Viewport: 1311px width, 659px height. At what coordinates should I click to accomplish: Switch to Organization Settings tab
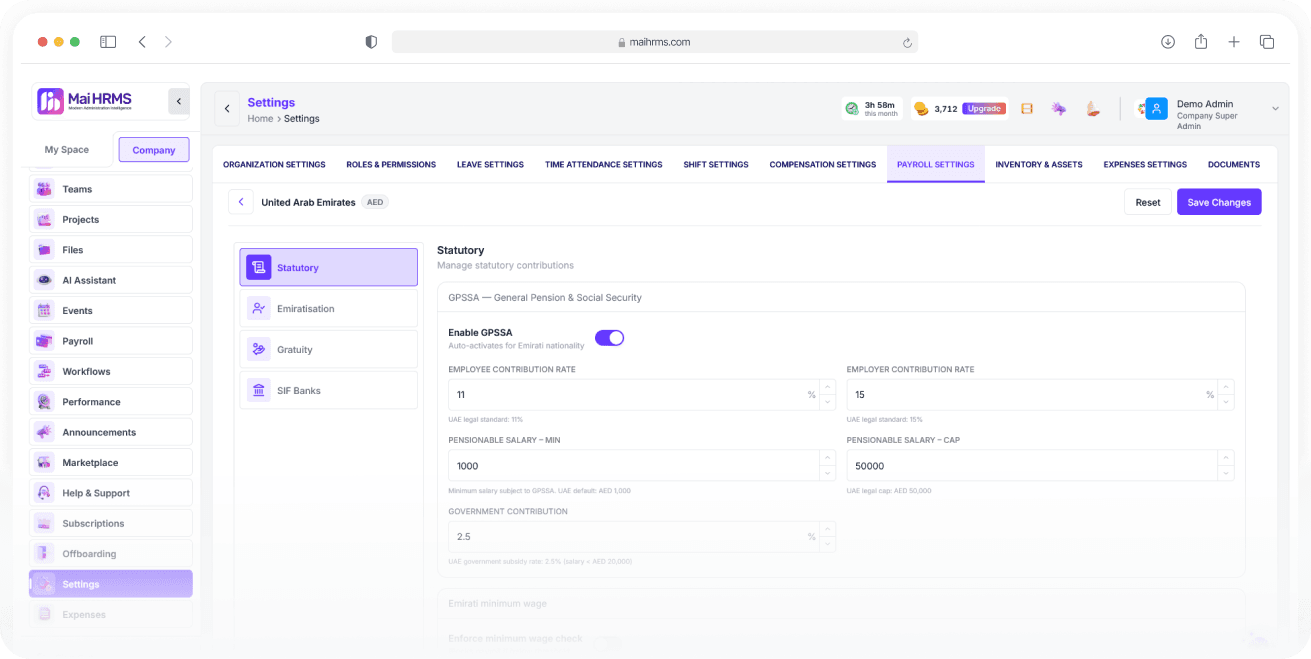[x=274, y=164]
